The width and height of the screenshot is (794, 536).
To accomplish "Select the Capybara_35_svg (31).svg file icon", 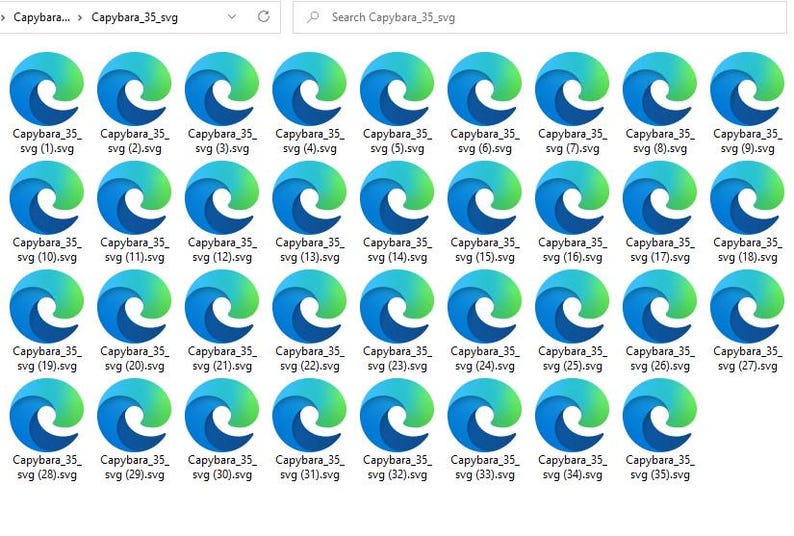I will pos(309,415).
